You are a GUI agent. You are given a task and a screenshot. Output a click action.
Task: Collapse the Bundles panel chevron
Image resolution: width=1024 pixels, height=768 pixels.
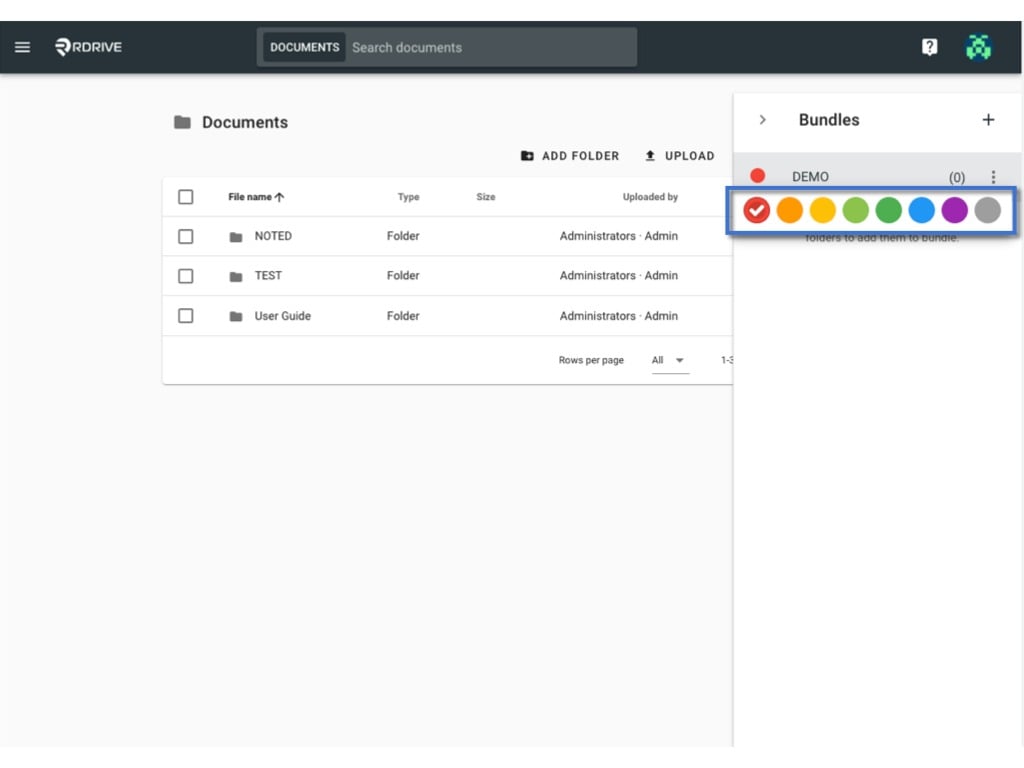click(762, 120)
